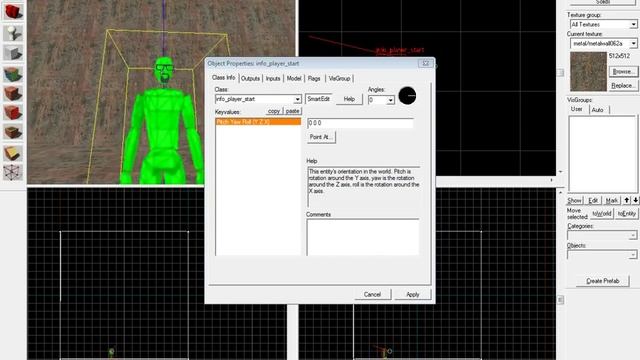This screenshot has width=640, height=360.
Task: Open the Texture group dropdown
Action: tap(633, 24)
